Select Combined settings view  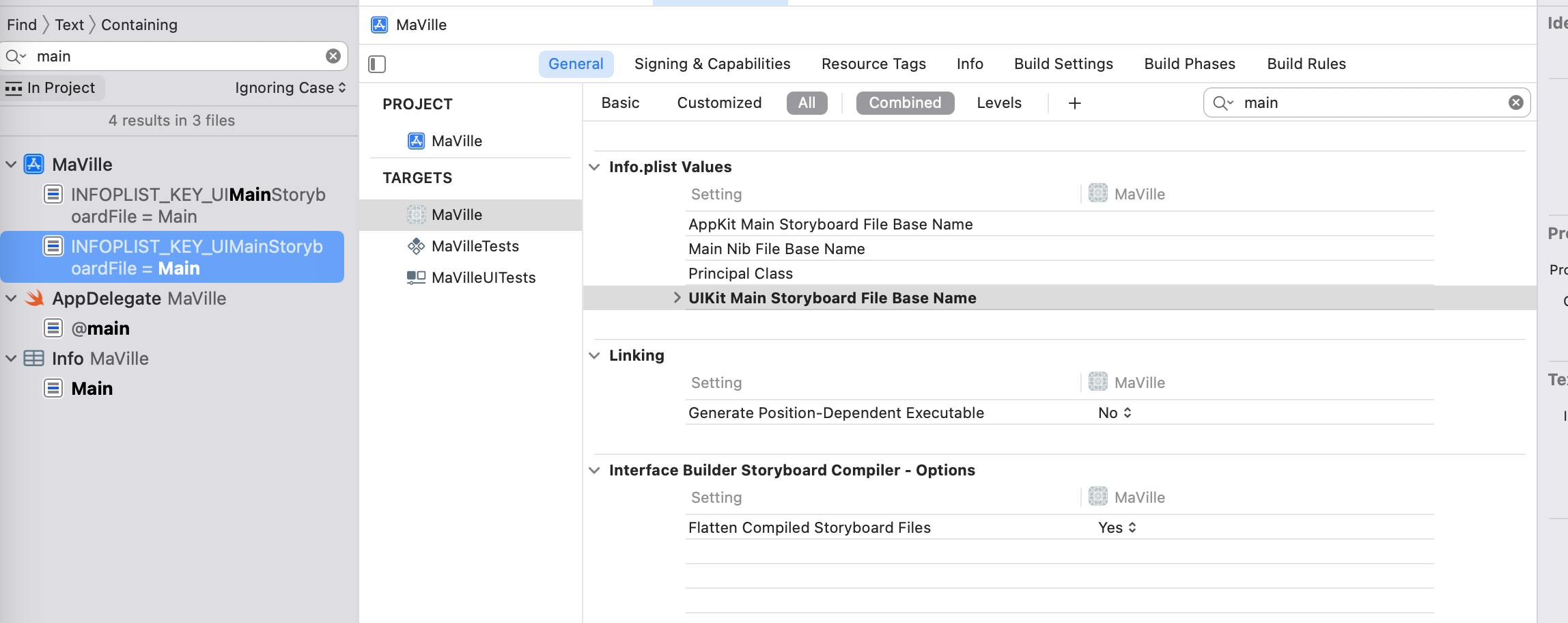coord(905,102)
